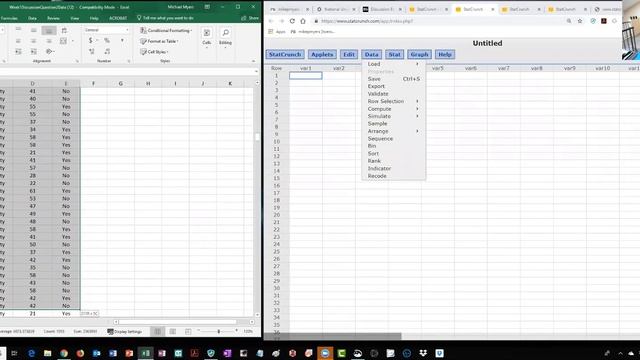
Task: Choose Indicator from Data menu
Action: point(393,169)
